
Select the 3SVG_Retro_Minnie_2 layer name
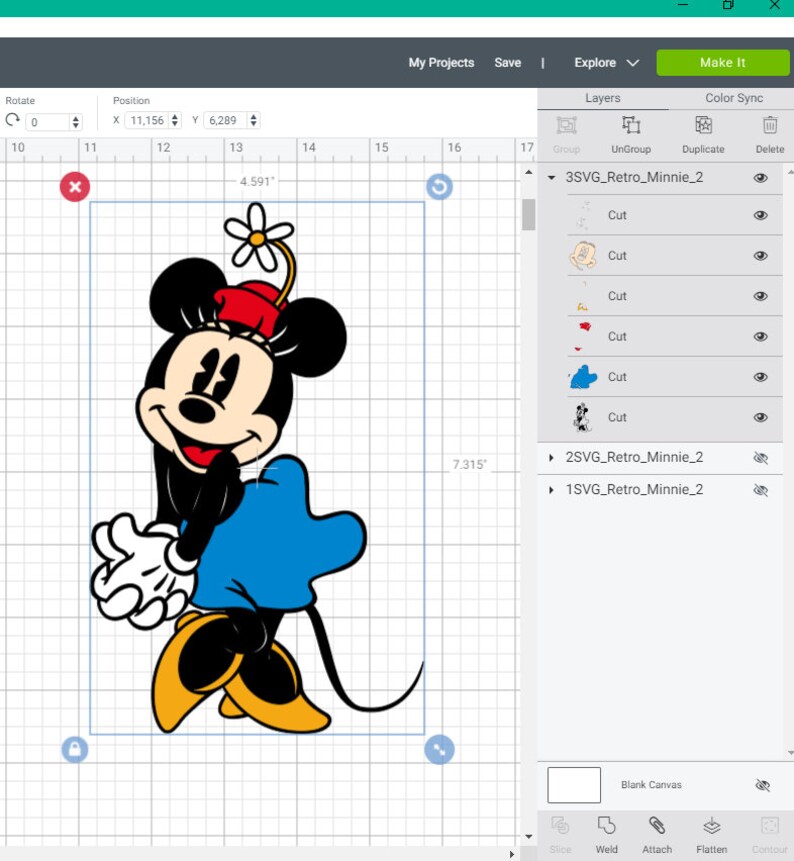634,177
